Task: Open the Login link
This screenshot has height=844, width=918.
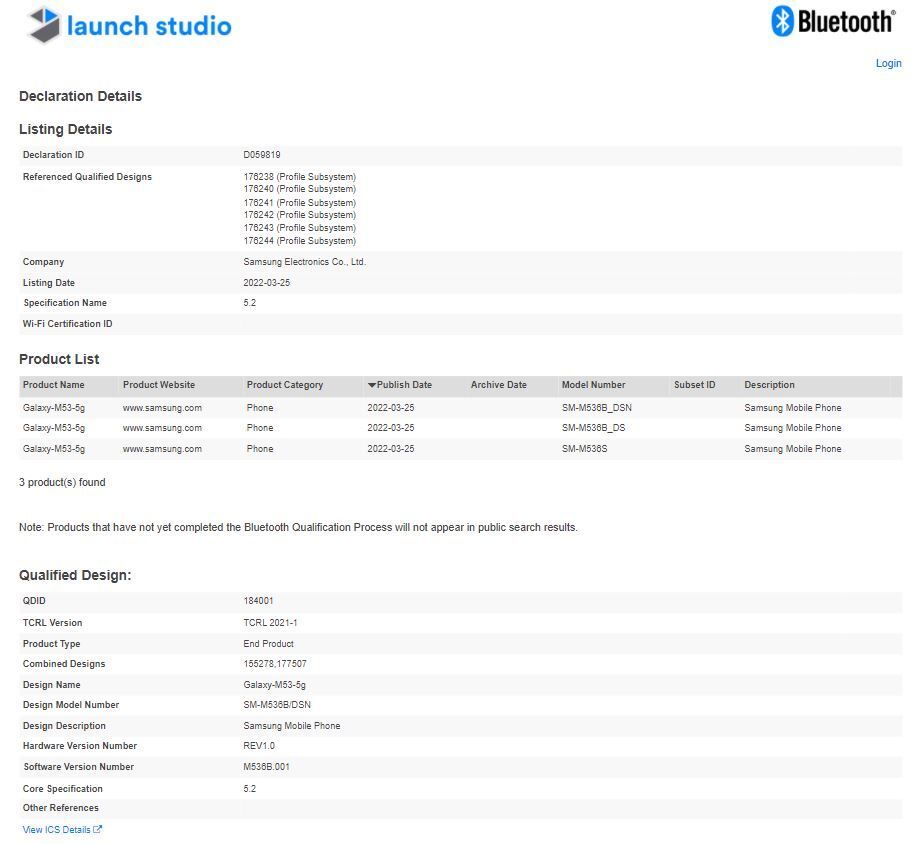Action: pos(888,63)
